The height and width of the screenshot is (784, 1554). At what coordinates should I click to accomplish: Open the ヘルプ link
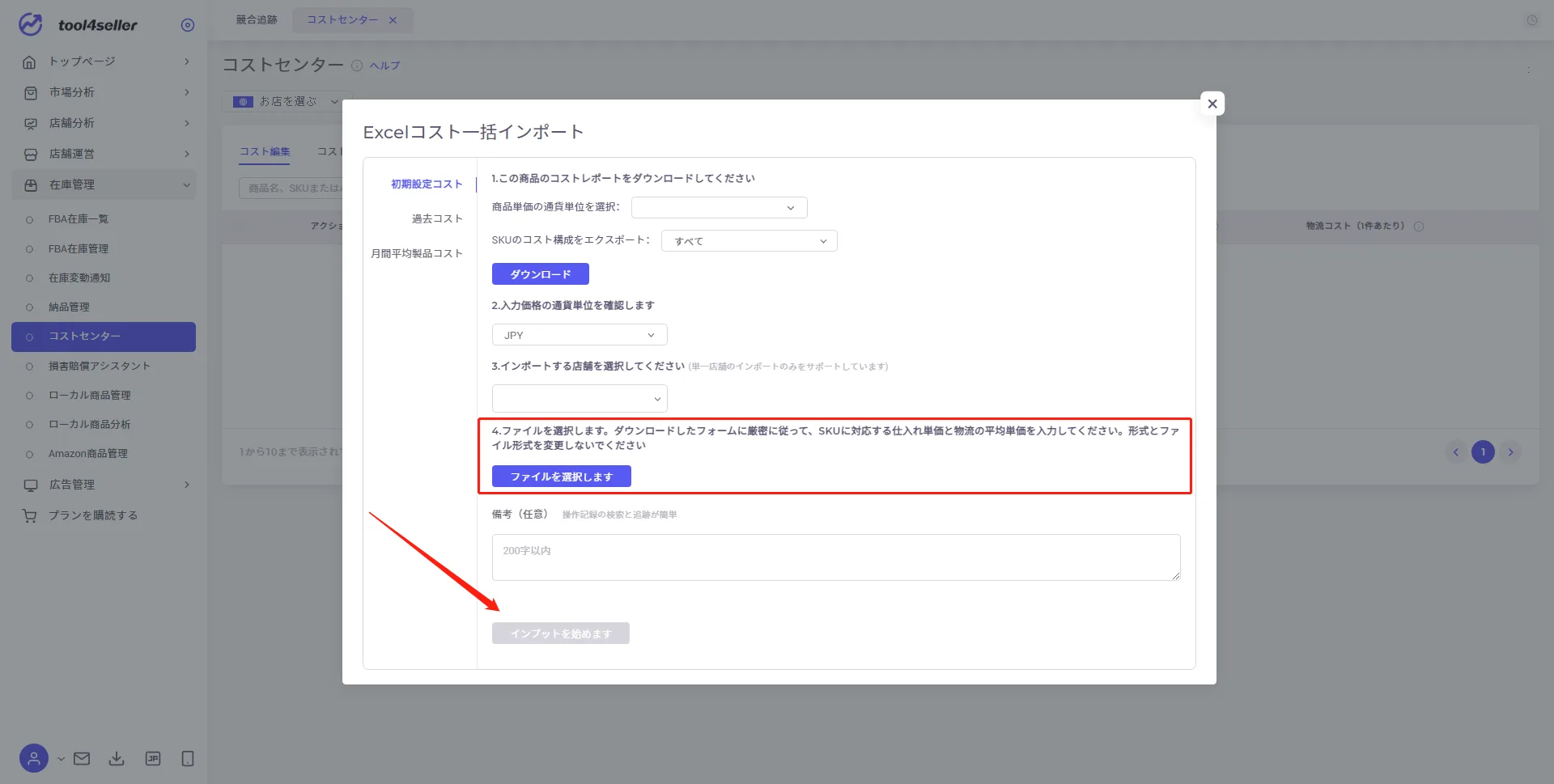384,66
